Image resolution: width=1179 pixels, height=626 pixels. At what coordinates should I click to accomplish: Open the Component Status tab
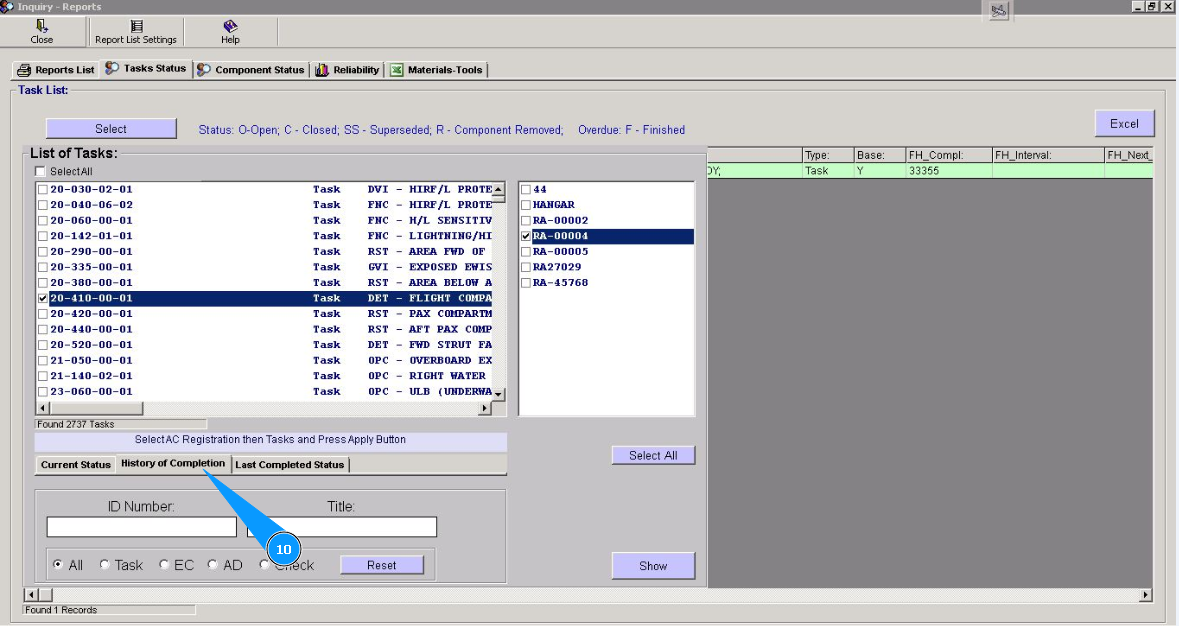[x=250, y=70]
